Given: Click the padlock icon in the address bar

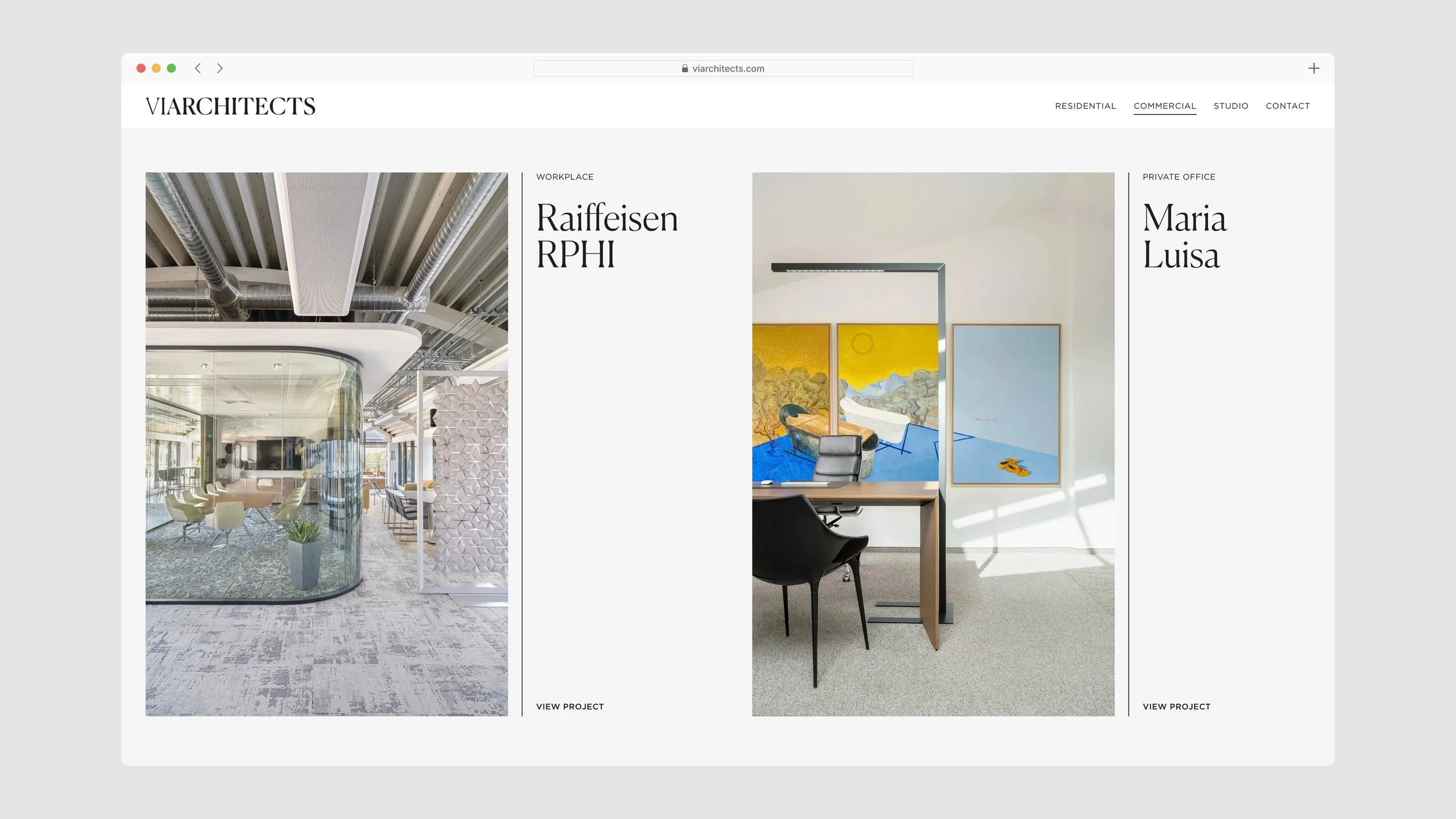Looking at the screenshot, I should point(684,68).
